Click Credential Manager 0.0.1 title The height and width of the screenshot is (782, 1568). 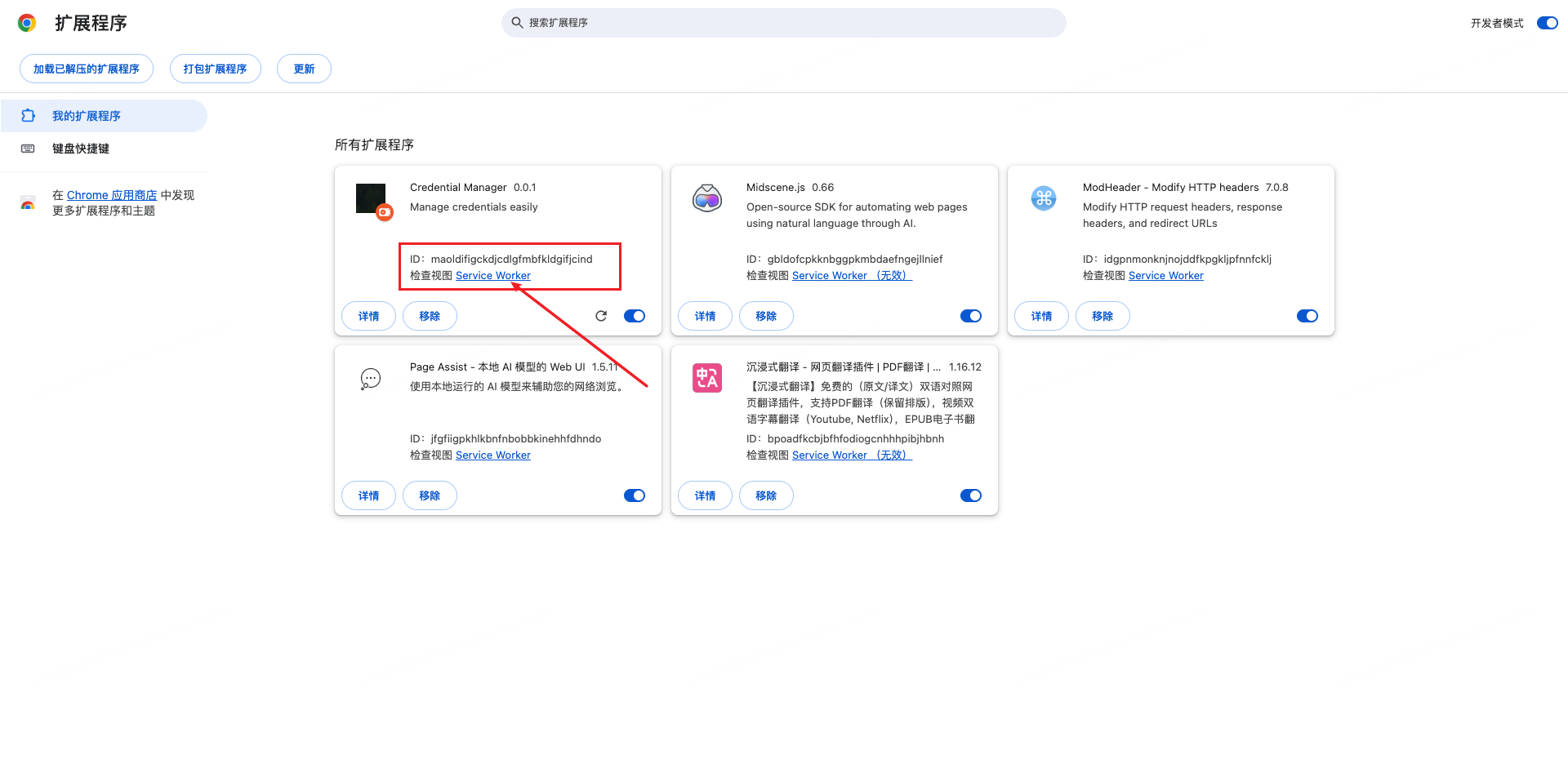click(x=473, y=188)
